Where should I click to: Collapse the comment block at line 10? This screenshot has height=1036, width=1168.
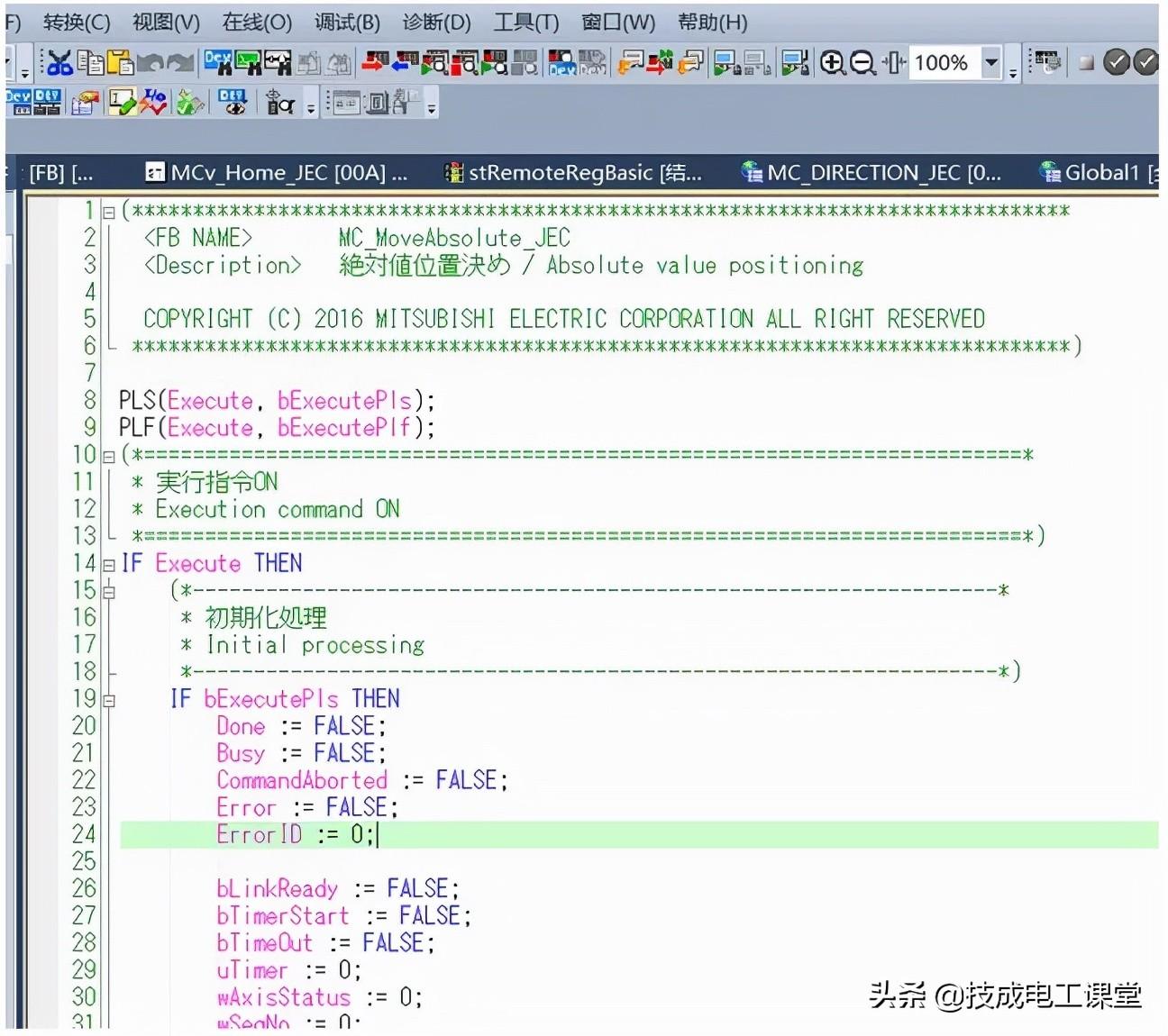click(x=109, y=456)
